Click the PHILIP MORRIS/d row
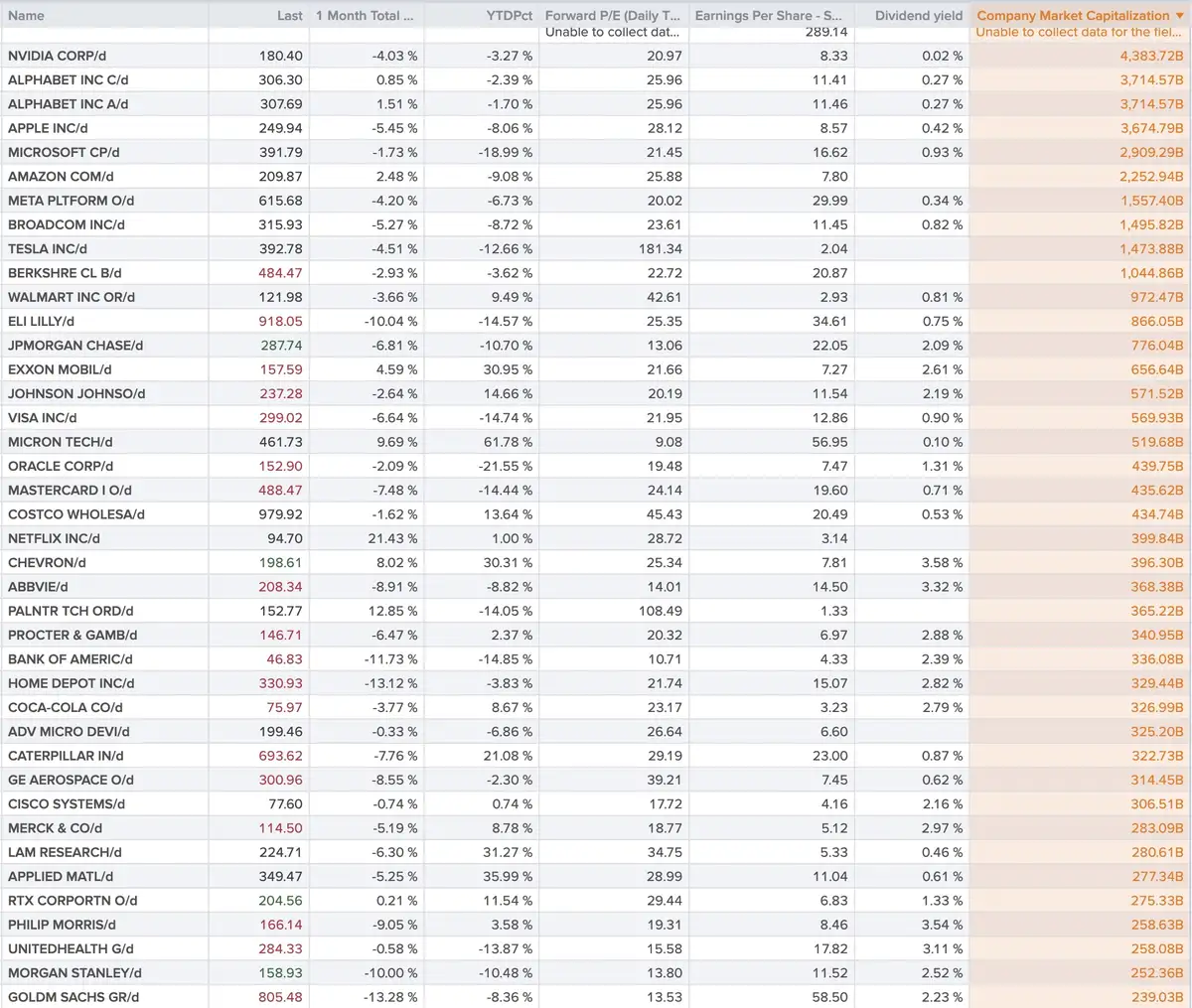1192x1008 pixels. tap(596, 925)
